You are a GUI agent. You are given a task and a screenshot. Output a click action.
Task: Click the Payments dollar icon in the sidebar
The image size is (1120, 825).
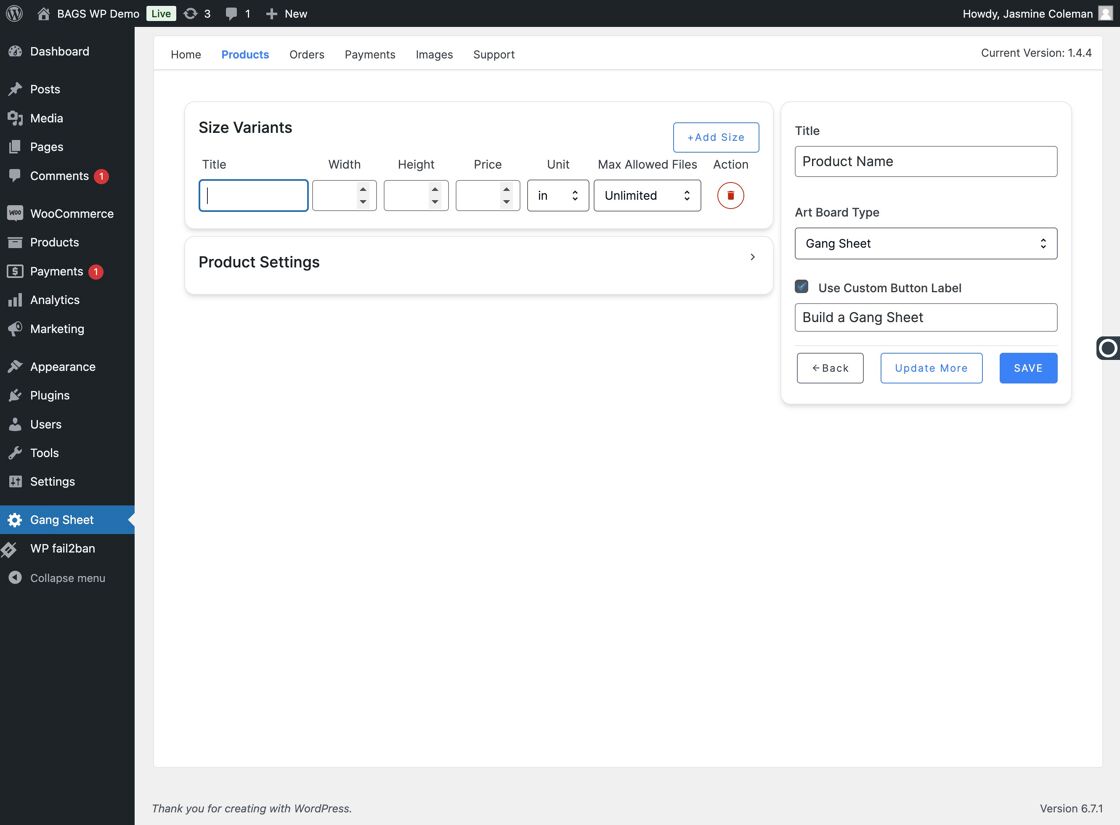click(15, 271)
